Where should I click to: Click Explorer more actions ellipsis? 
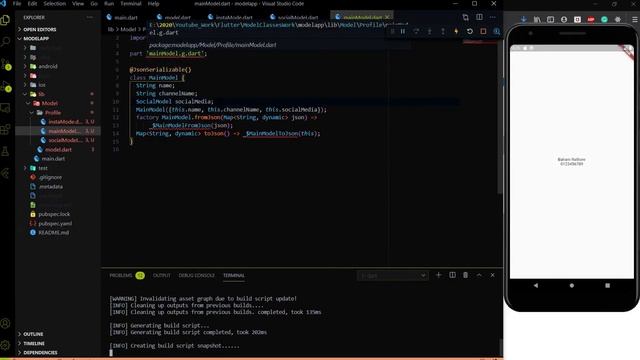[89, 17]
